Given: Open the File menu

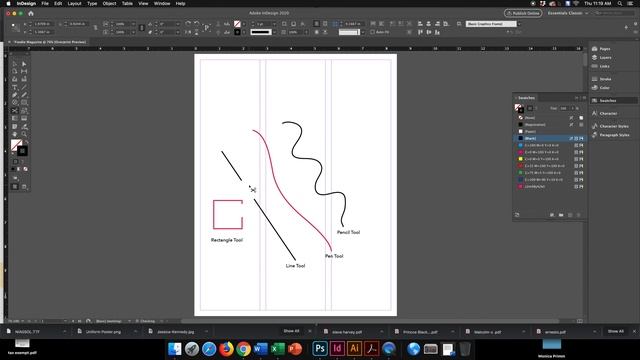Looking at the screenshot, I should tap(45, 3).
